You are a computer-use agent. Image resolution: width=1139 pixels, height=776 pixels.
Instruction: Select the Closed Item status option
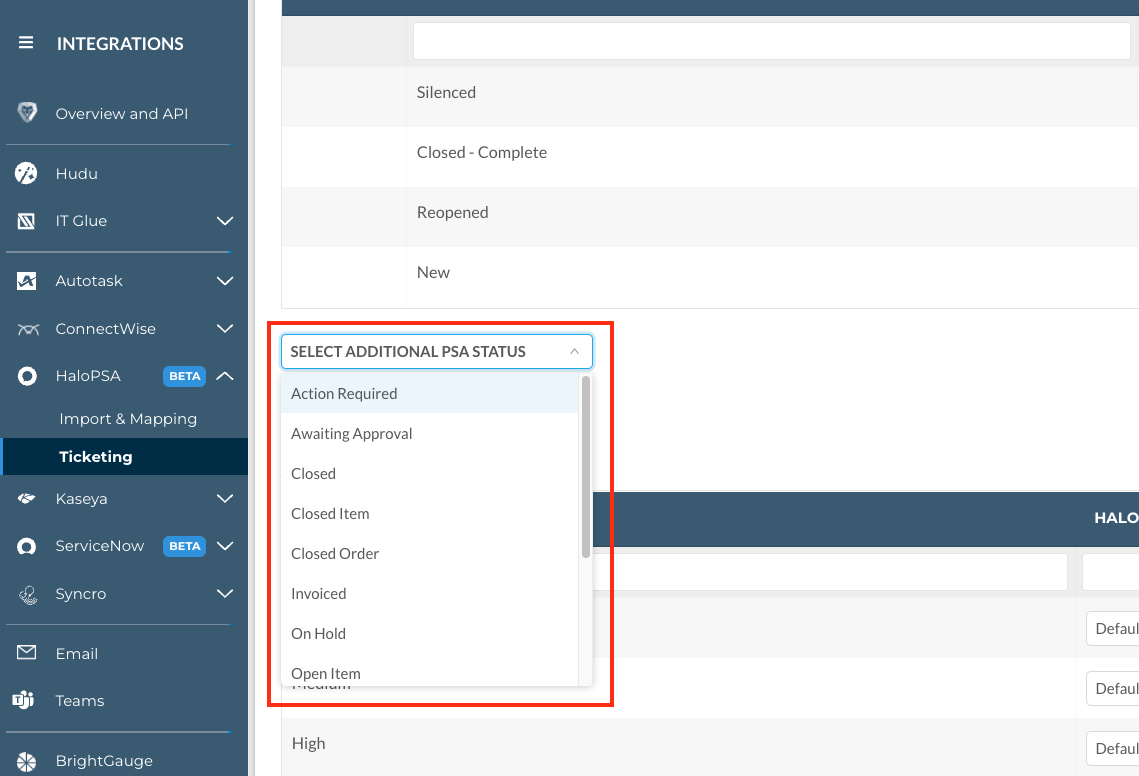(429, 513)
